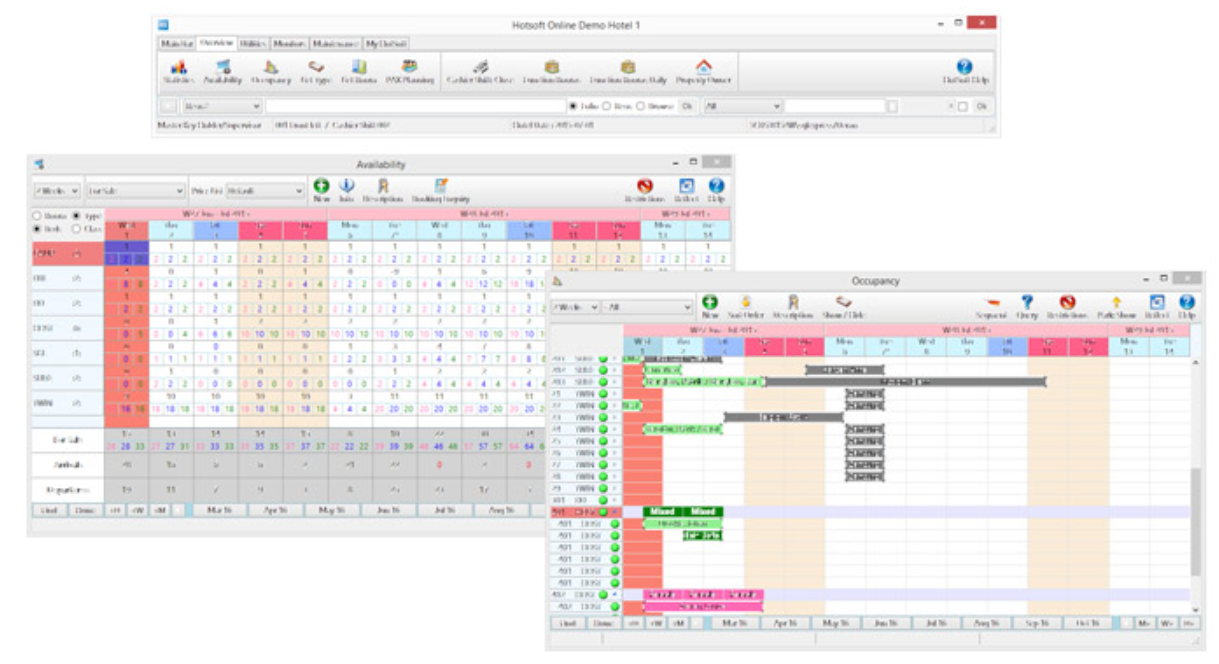Click the Query icon in Occupancy
Viewport: 1219px width, 664px height.
coord(1026,306)
